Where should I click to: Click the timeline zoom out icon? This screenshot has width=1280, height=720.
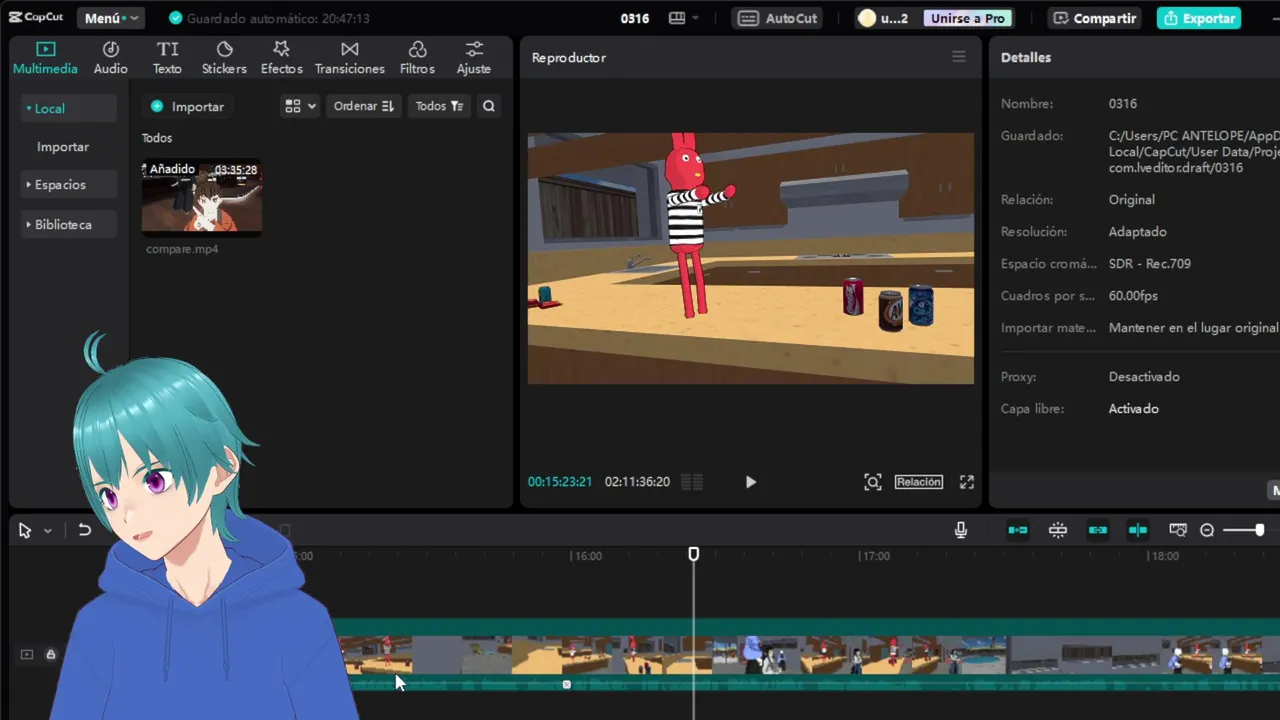(x=1207, y=530)
